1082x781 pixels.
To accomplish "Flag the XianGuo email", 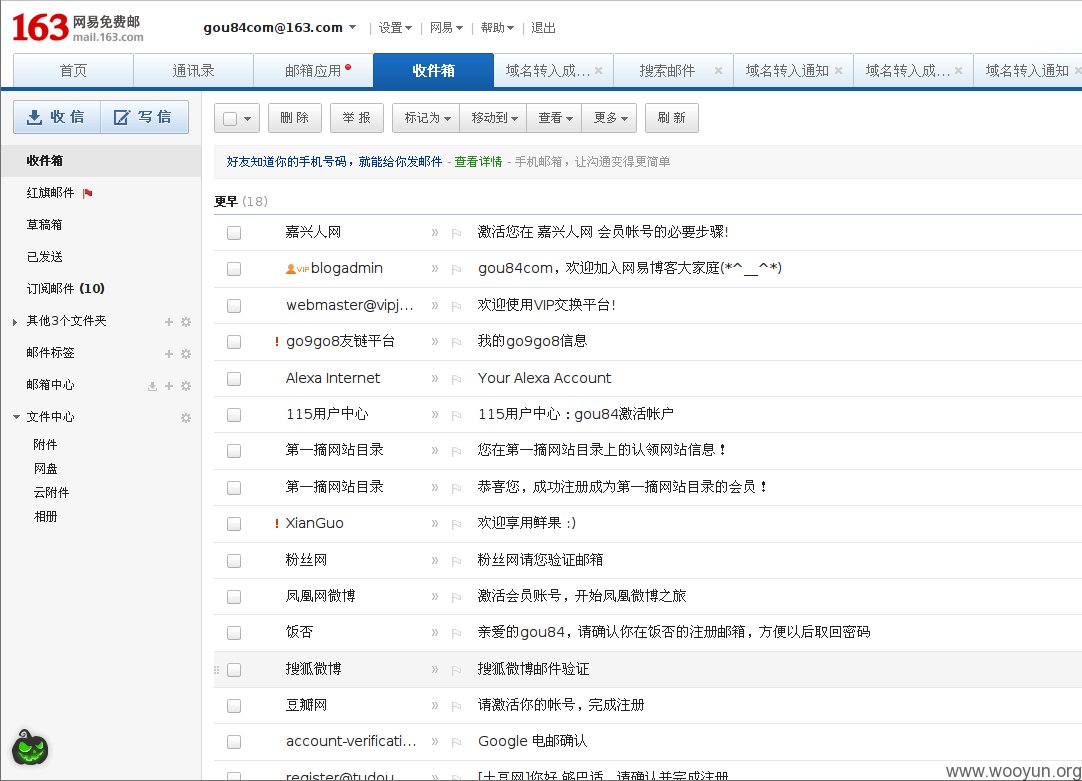I will (x=456, y=524).
